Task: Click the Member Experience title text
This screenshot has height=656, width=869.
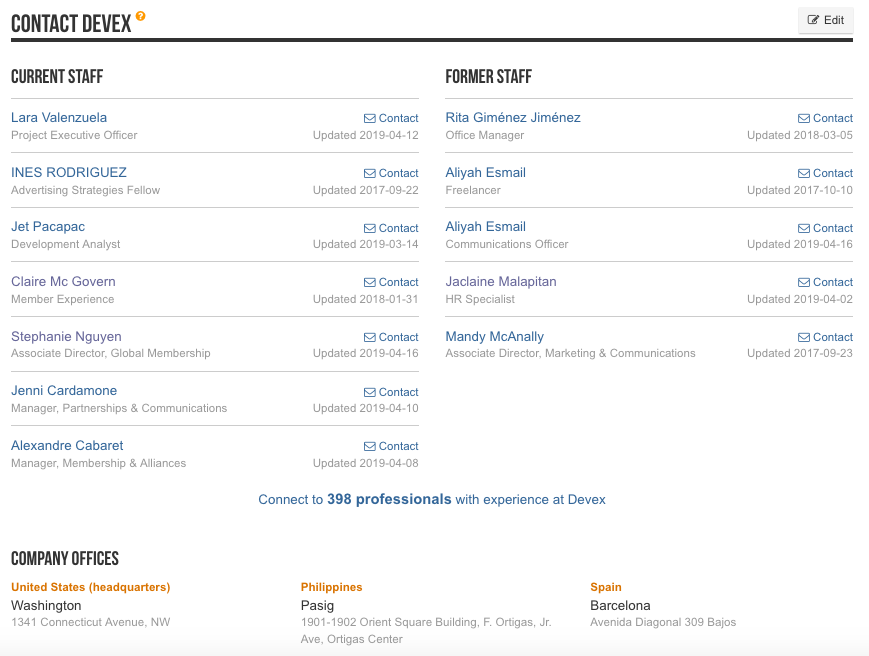Action: [63, 299]
